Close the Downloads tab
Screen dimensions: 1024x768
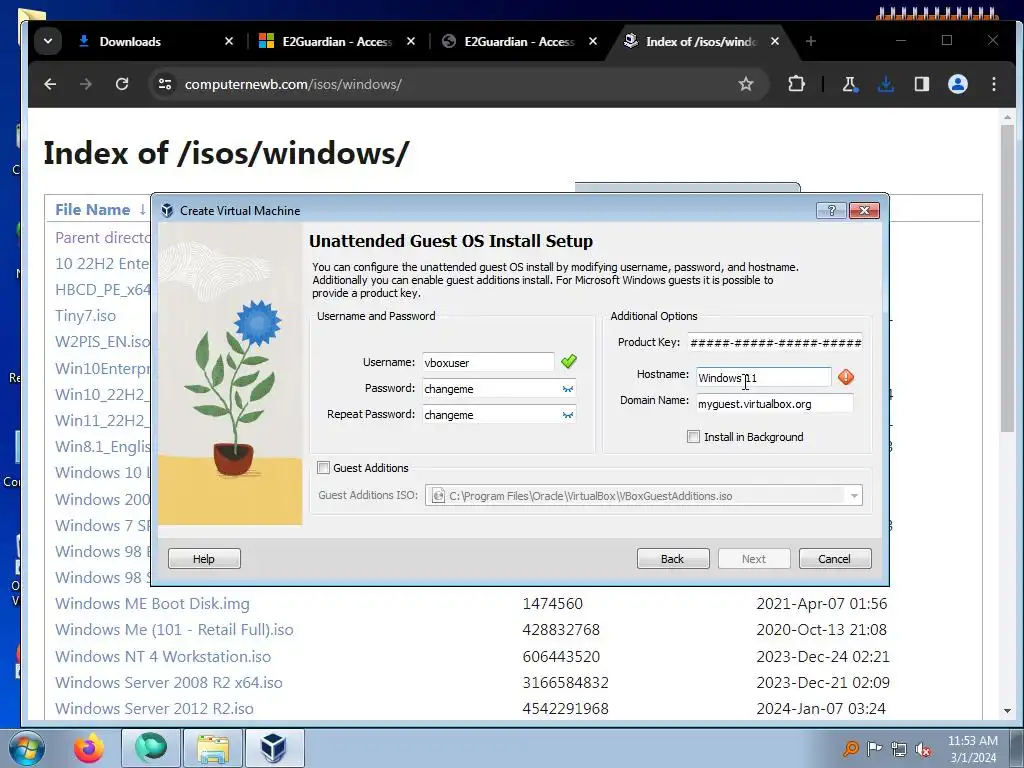click(x=229, y=41)
